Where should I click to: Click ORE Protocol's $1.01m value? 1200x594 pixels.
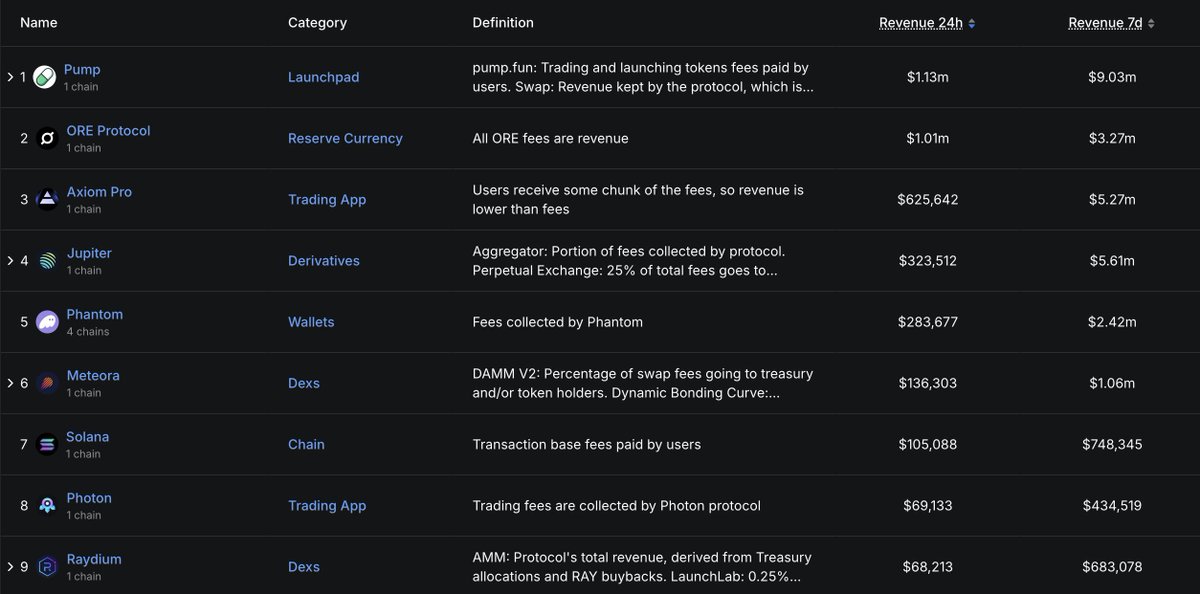point(927,138)
